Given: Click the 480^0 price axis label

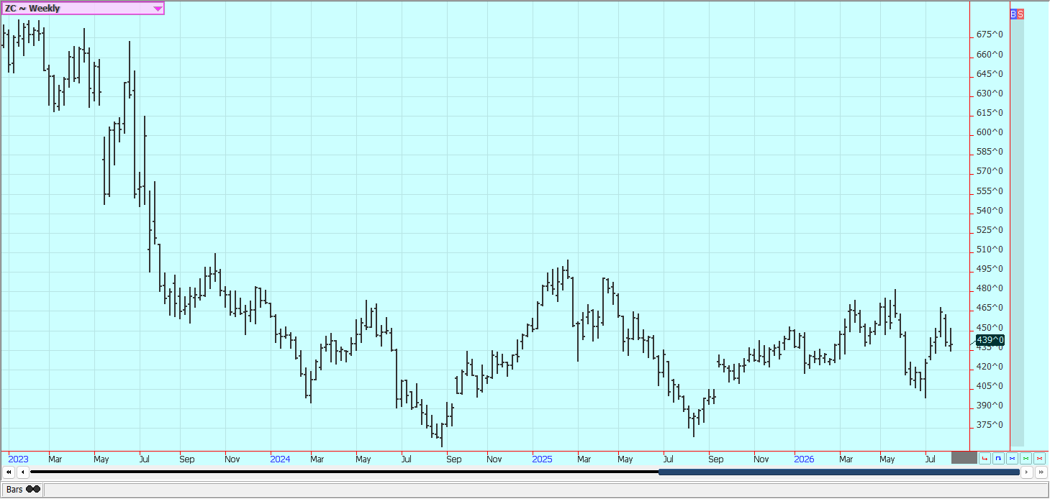Looking at the screenshot, I should 991,288.
